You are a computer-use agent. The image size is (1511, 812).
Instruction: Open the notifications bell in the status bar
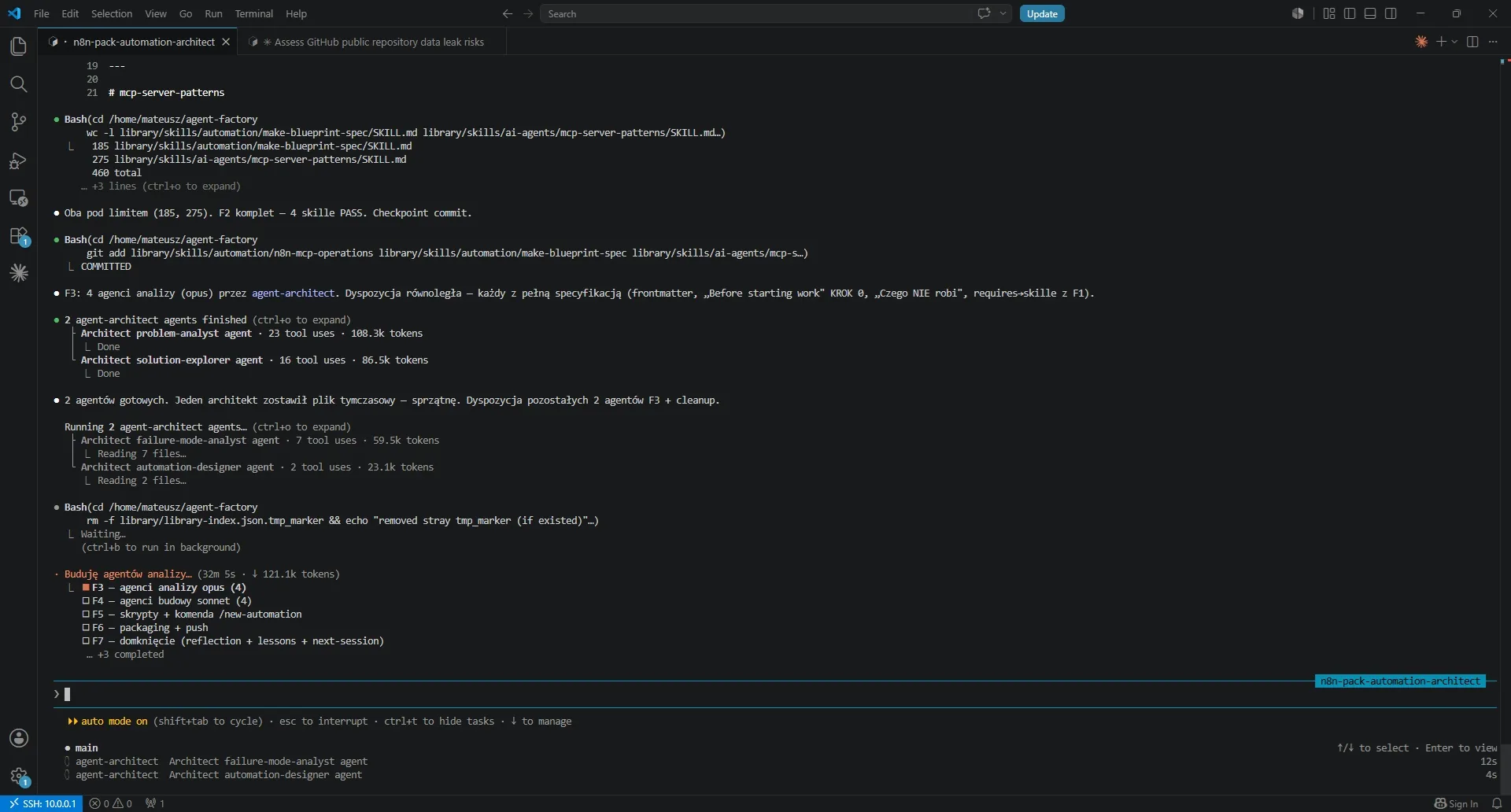[1497, 803]
